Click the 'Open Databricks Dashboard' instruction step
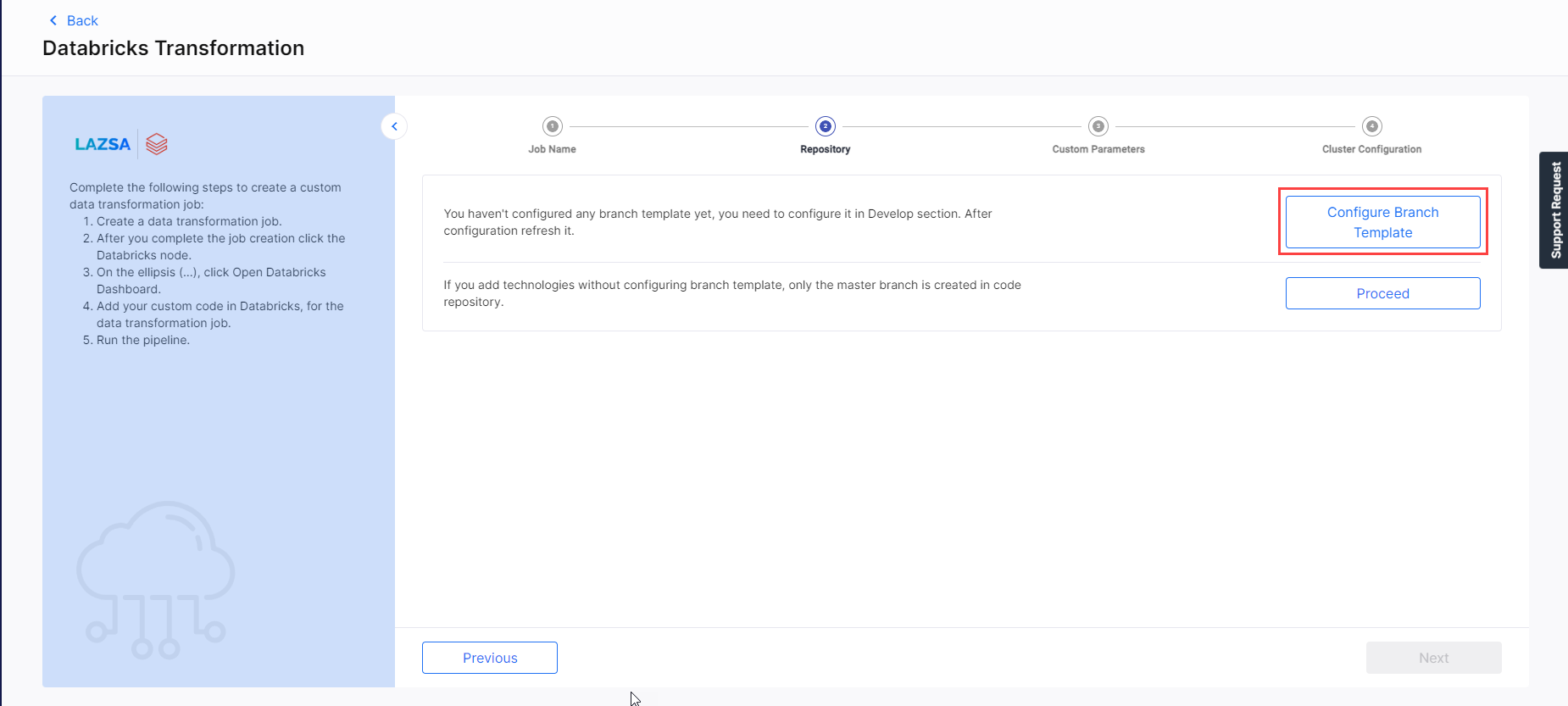1568x706 pixels. 211,281
